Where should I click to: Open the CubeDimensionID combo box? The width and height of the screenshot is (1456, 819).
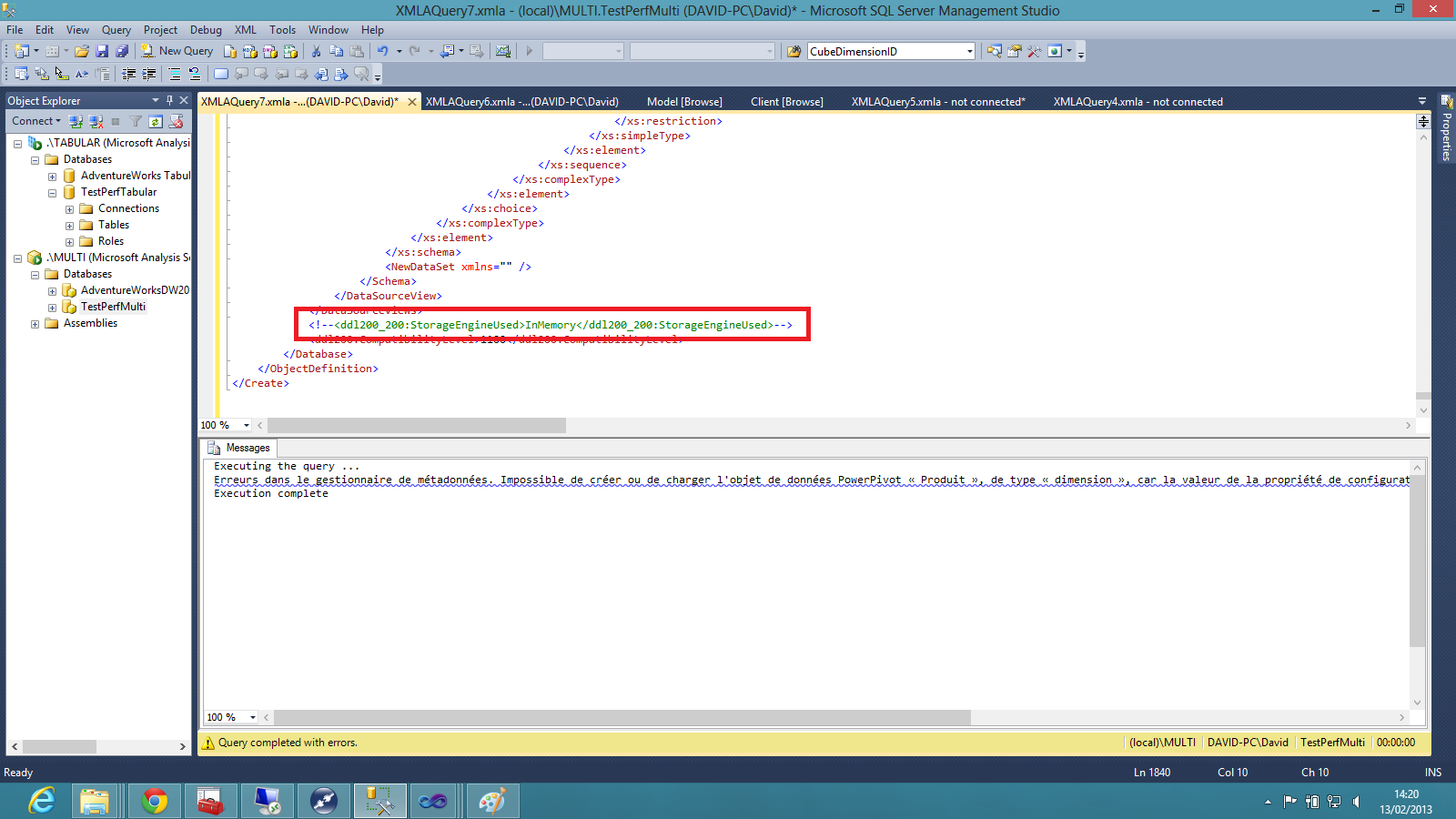969,52
